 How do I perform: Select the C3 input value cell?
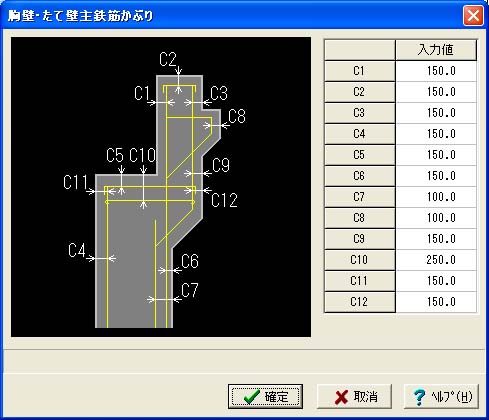tap(436, 113)
